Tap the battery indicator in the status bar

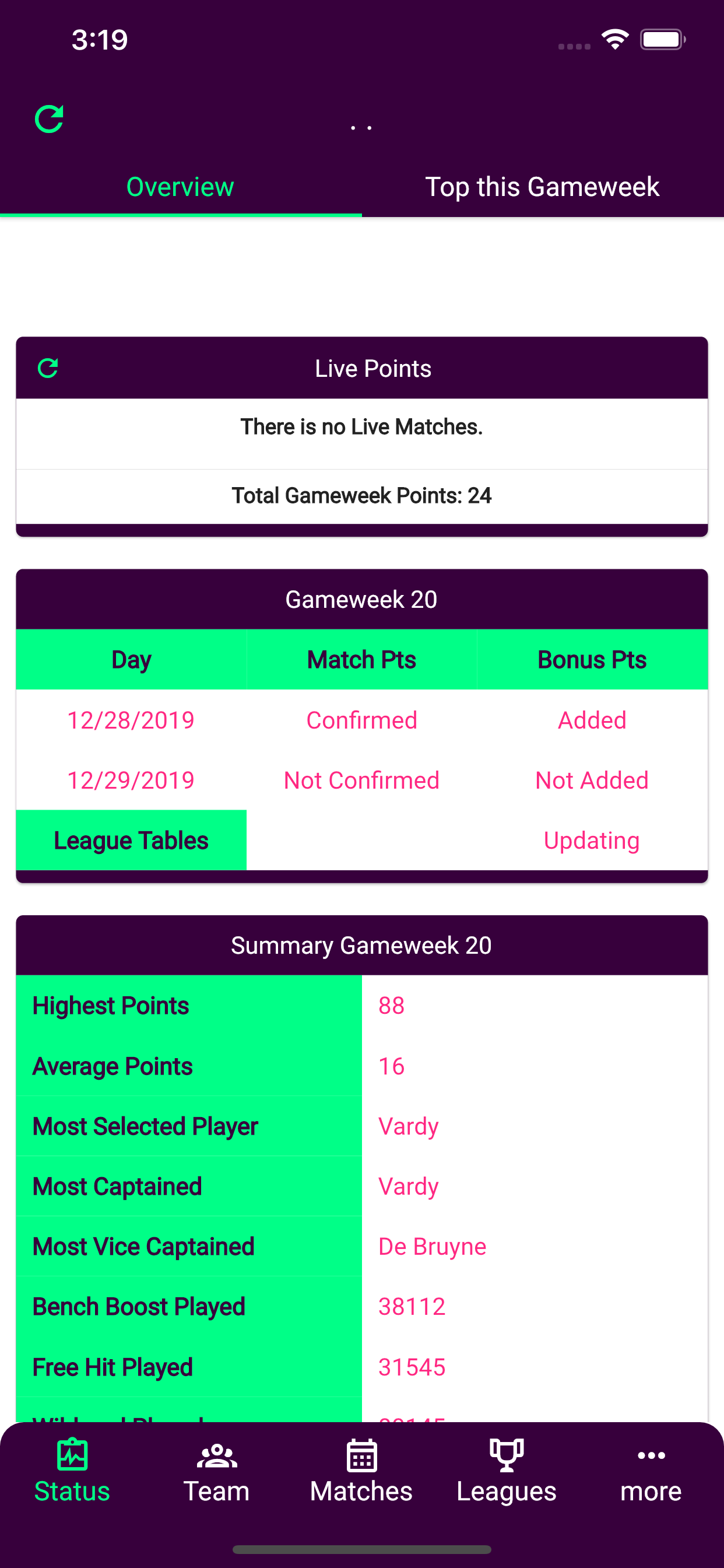[663, 38]
